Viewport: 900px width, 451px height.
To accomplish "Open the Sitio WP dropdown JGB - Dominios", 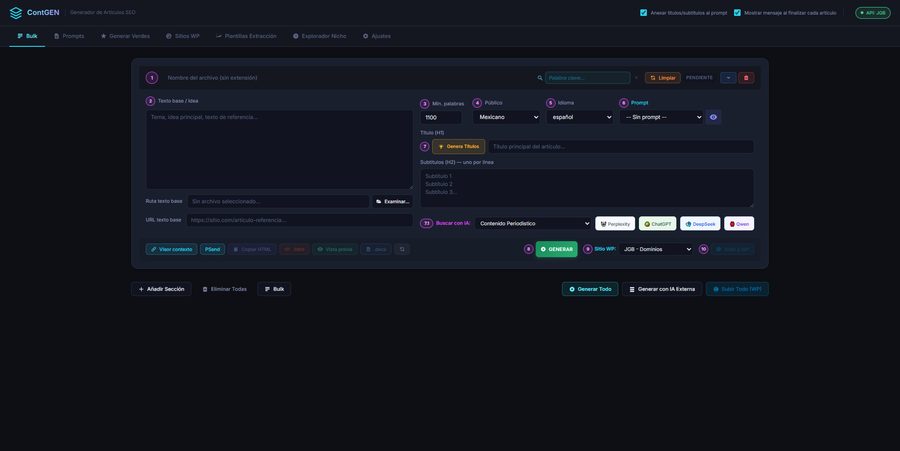I will (656, 249).
